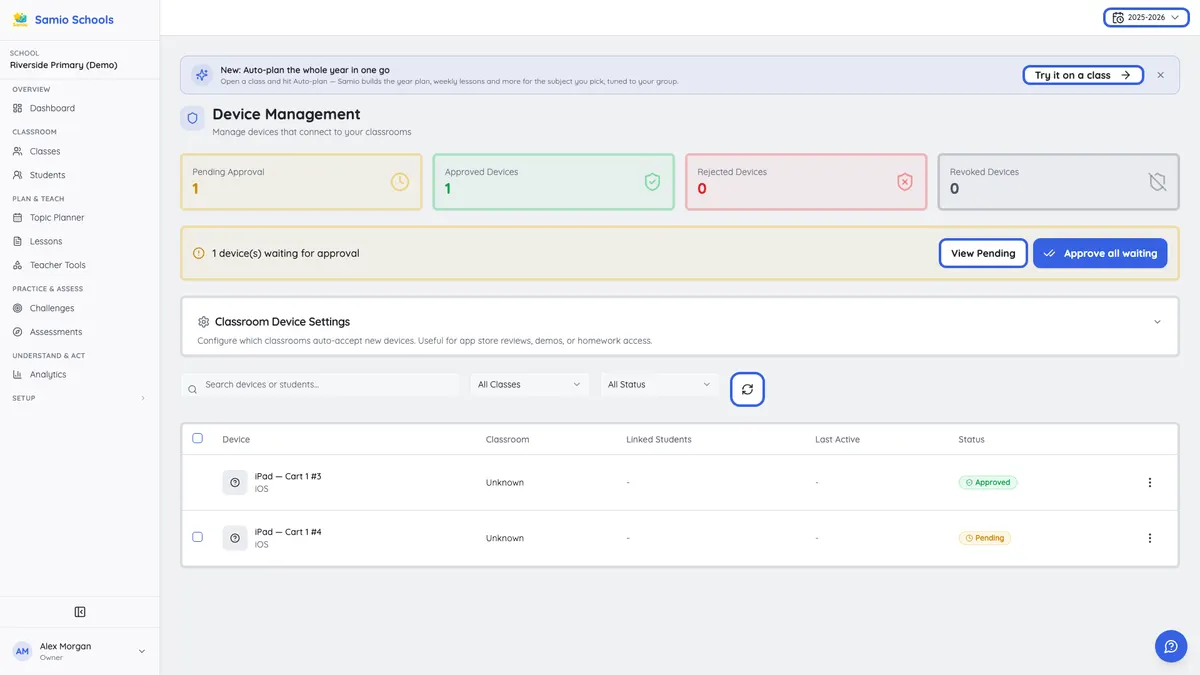Screen dimensions: 1200x675
Task: Click the gear icon of Classroom Device Settings
Action: [204, 322]
